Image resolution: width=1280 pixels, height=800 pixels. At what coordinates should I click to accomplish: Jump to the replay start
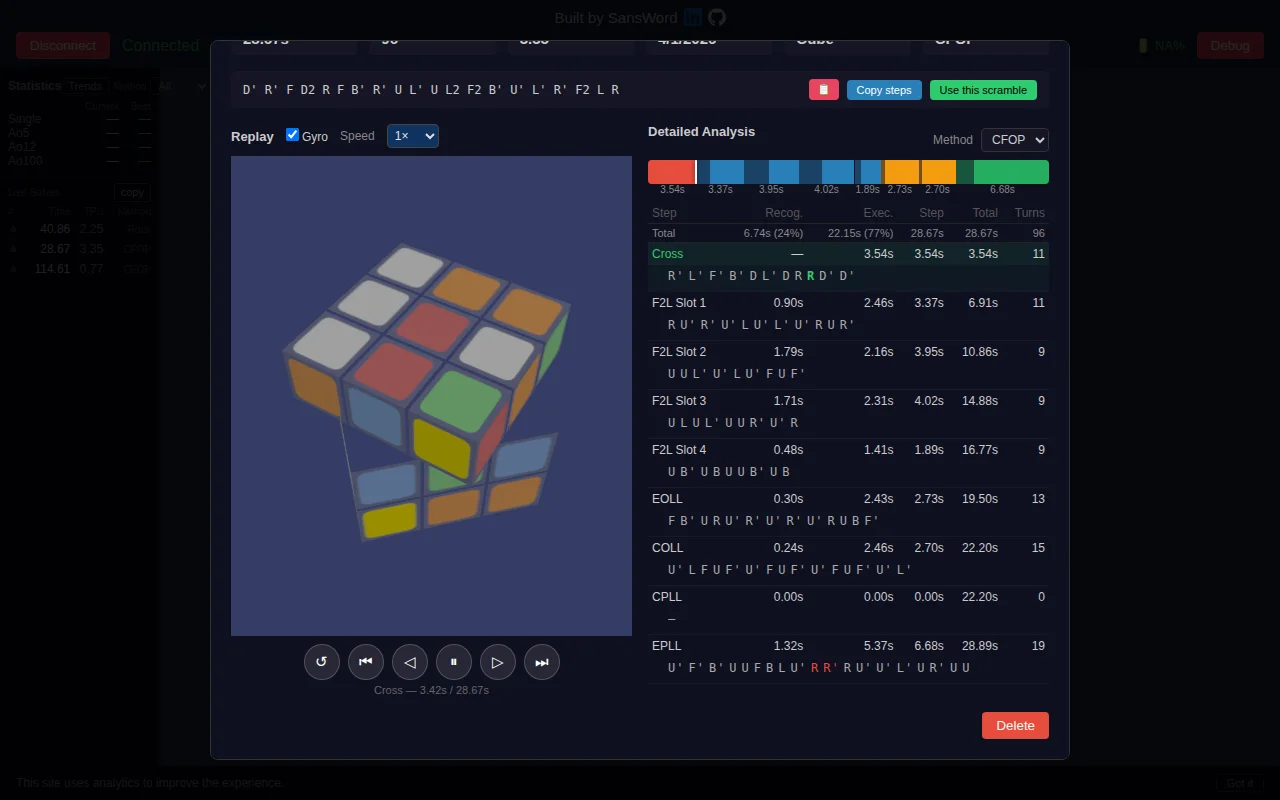[365, 662]
